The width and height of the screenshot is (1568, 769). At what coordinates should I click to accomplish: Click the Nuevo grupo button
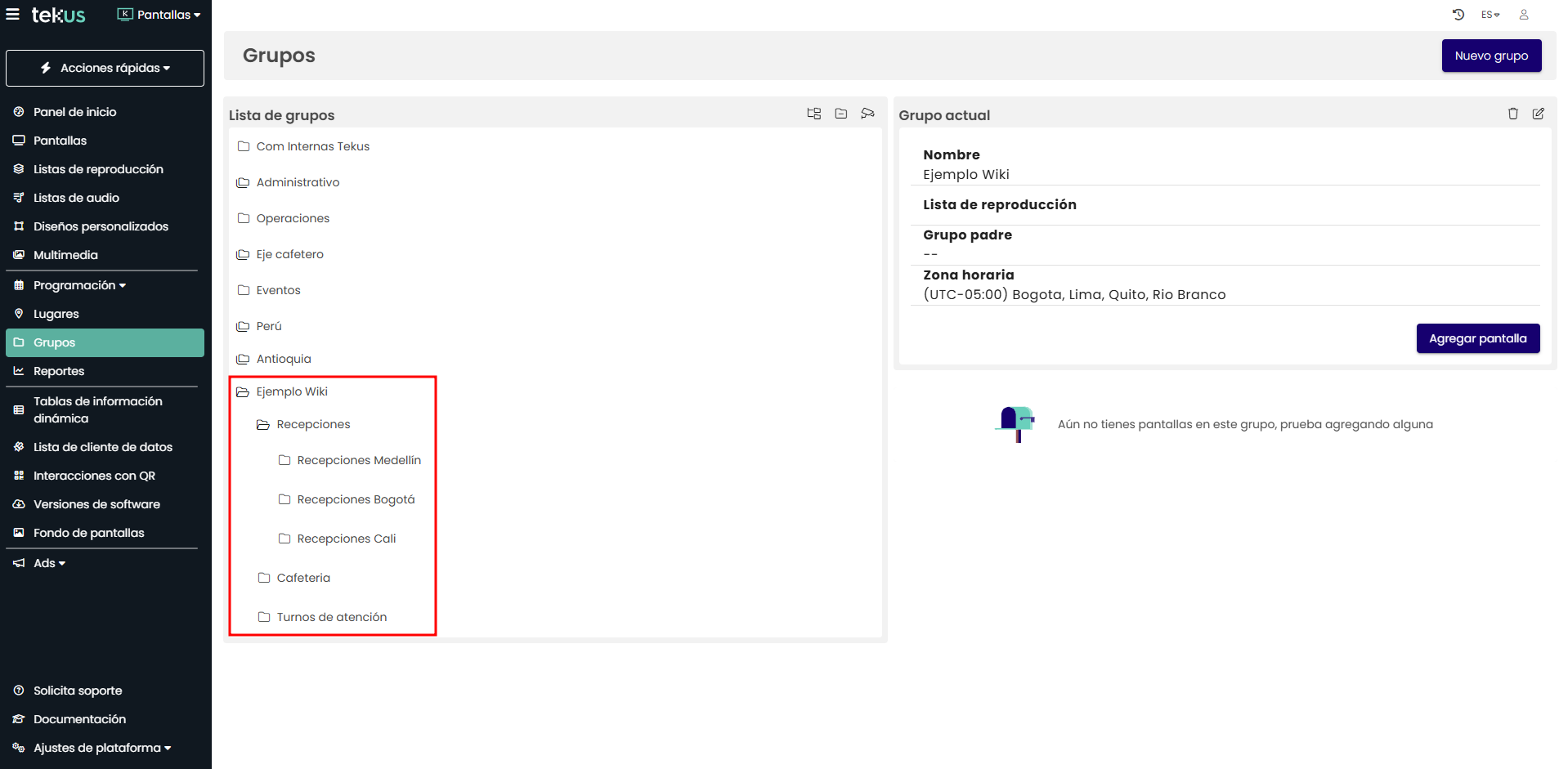(1490, 56)
